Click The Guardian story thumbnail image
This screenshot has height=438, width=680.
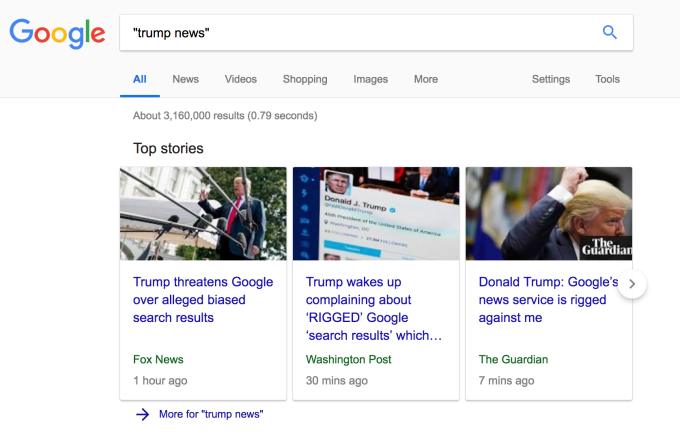point(548,213)
